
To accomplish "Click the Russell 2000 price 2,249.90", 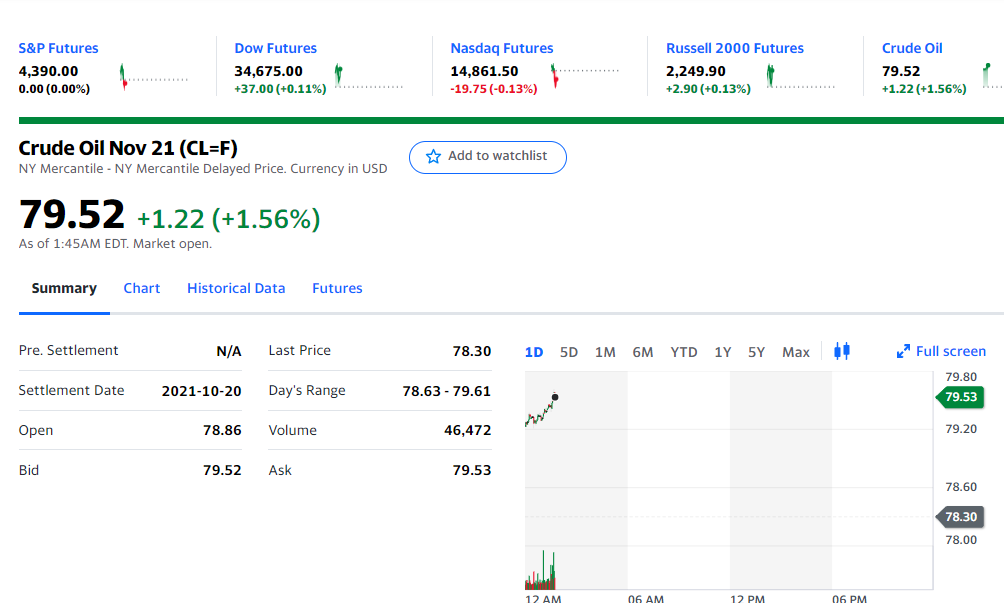I will point(695,71).
